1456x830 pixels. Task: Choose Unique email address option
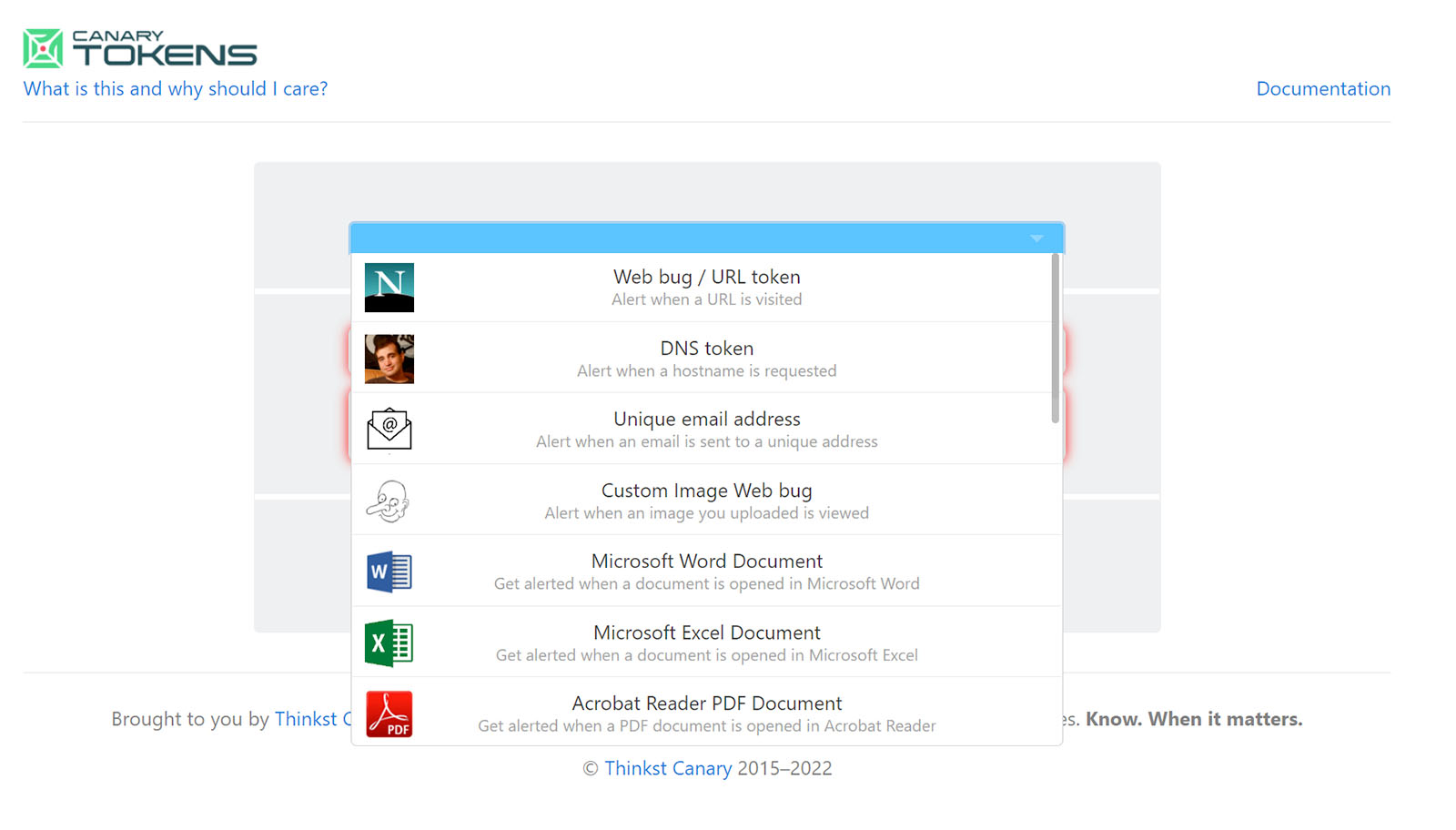707,430
